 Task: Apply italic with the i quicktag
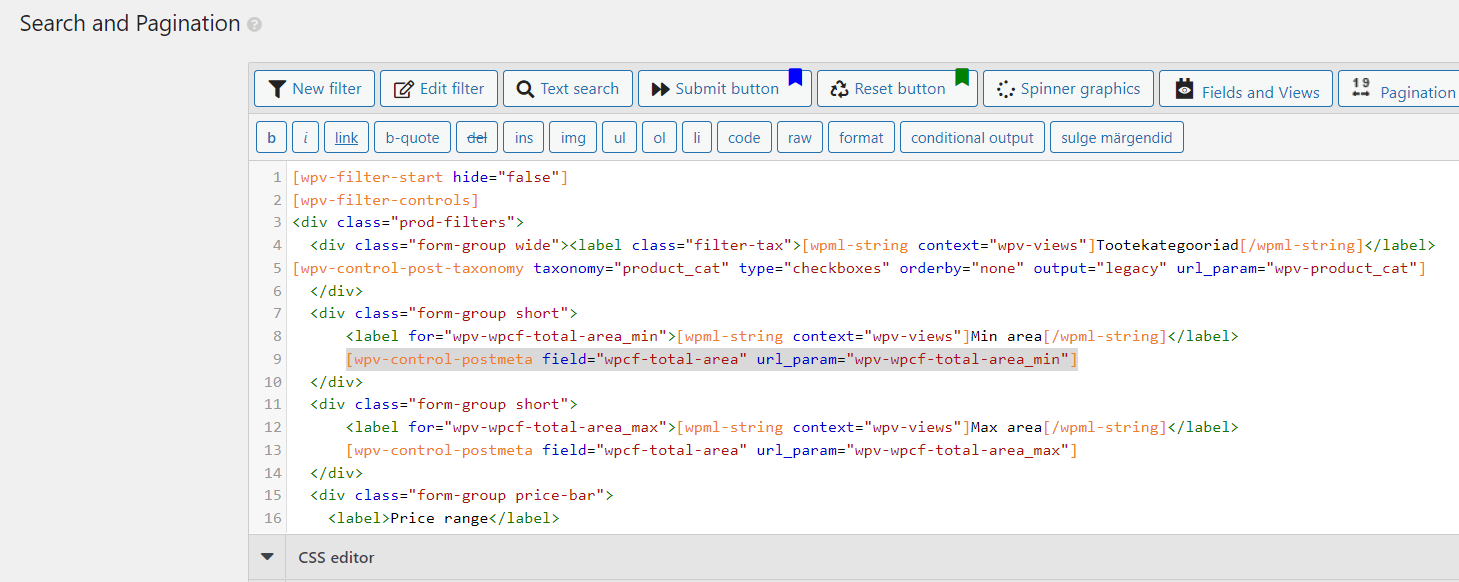pyautogui.click(x=305, y=138)
